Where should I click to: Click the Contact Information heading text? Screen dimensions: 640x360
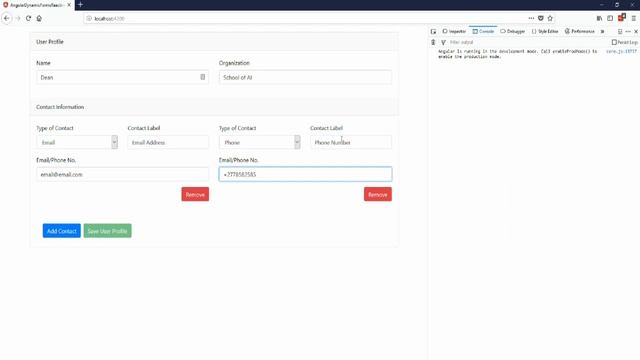click(x=60, y=107)
